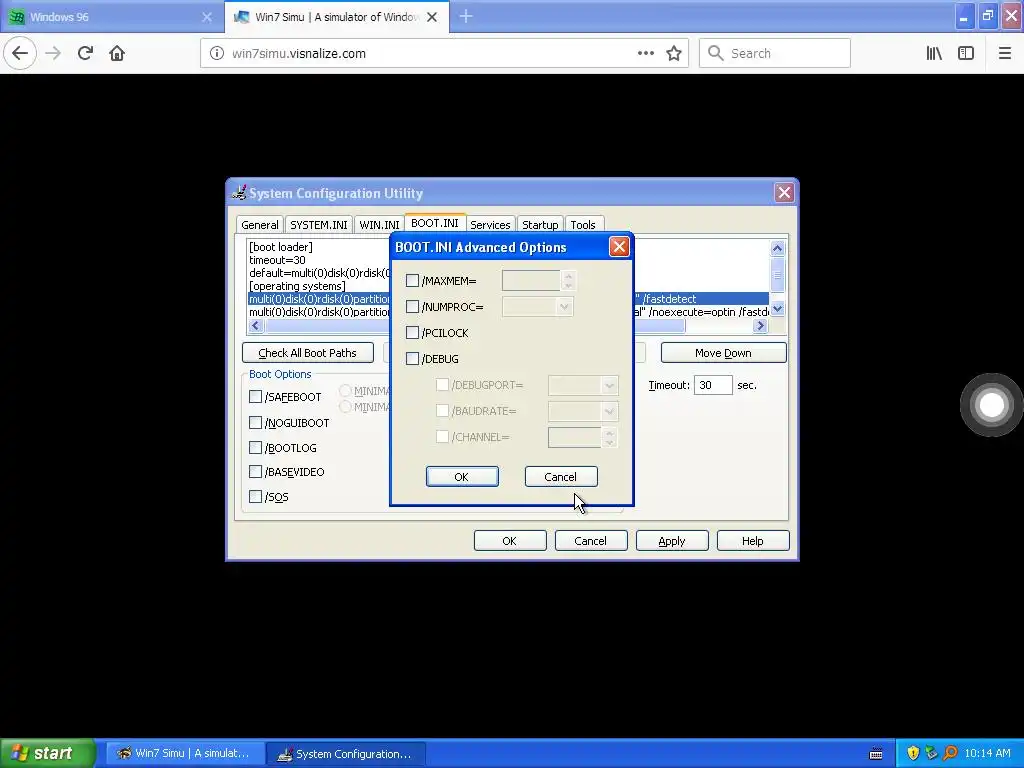
Task: Close the BOOT.INI Advanced Options dialog
Action: tap(618, 247)
